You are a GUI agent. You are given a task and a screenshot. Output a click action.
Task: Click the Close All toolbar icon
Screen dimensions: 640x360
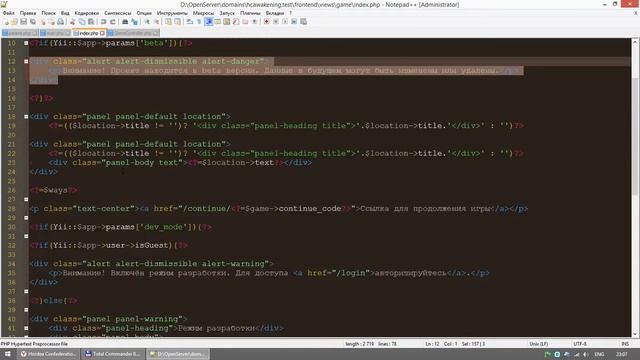point(52,22)
